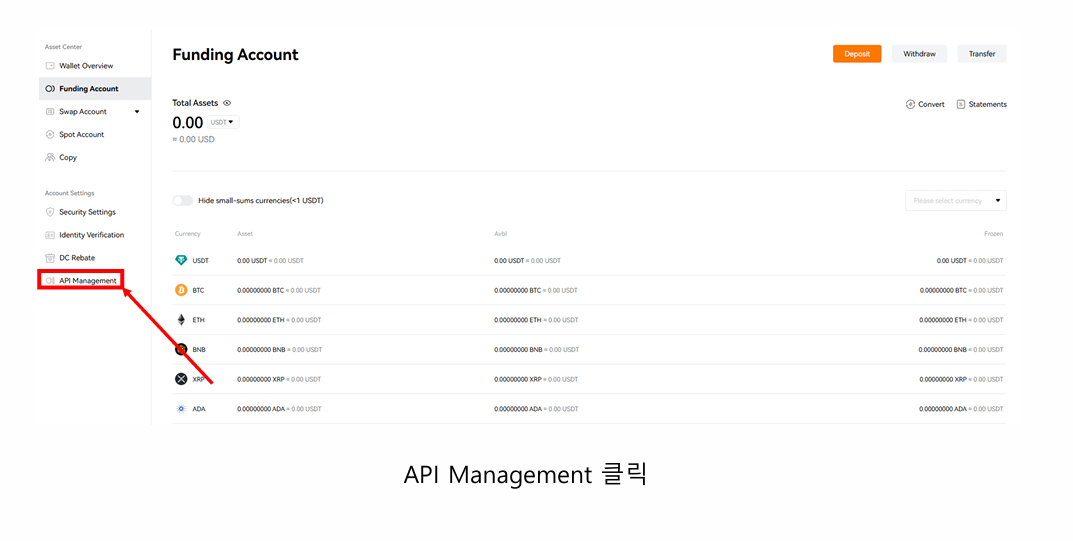Screen dimensions: 1073x541
Task: Open API Management in sidebar
Action: (87, 281)
